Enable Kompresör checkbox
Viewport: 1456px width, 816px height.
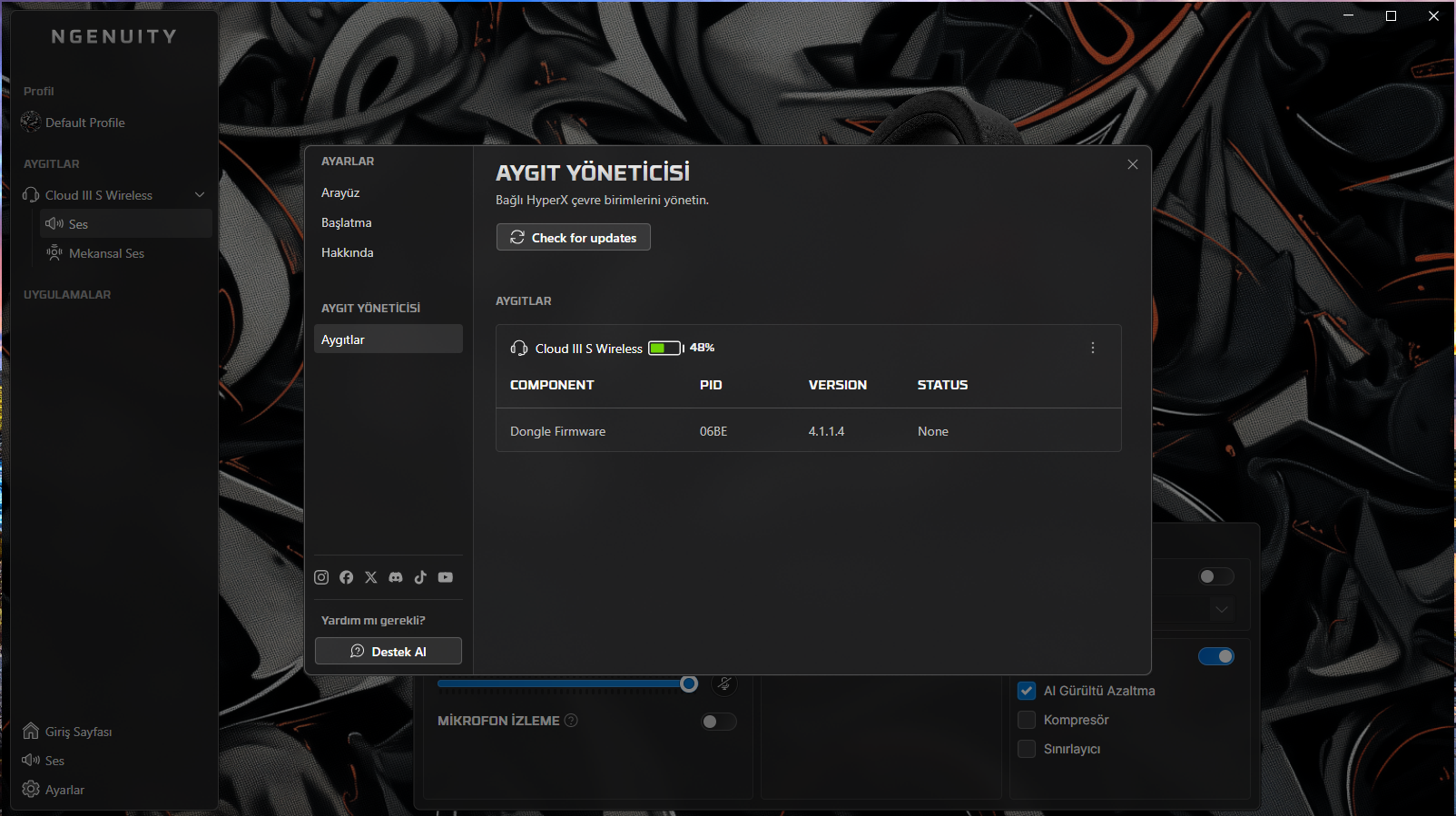tap(1027, 720)
